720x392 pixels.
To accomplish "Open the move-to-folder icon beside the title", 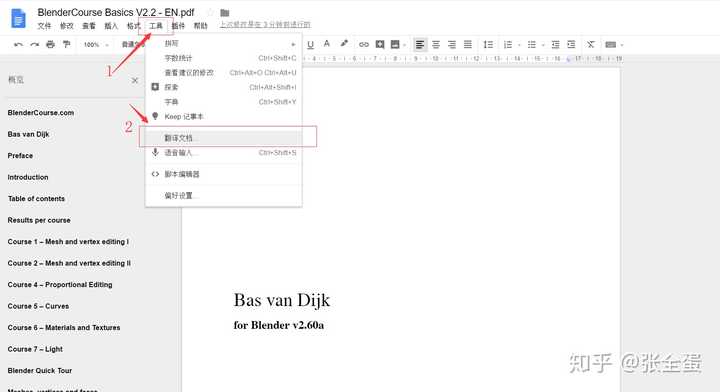I will [x=225, y=13].
